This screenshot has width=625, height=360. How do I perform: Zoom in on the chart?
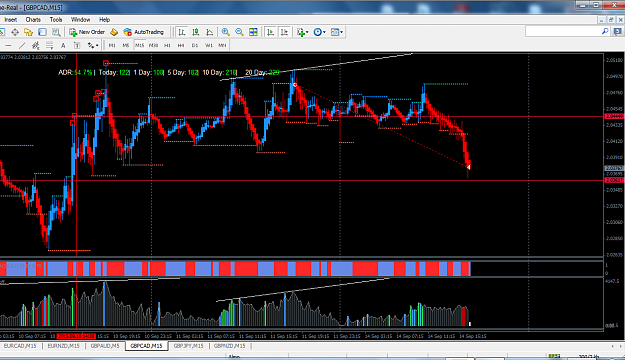(x=226, y=32)
